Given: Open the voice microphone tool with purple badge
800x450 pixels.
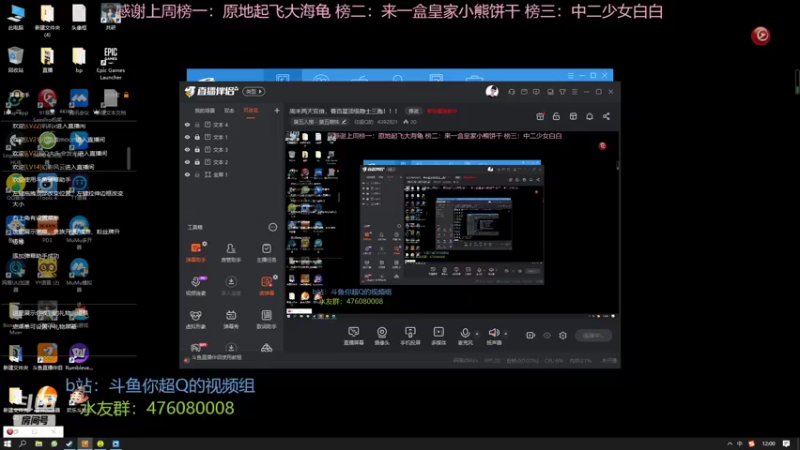Looking at the screenshot, I should tap(196, 286).
